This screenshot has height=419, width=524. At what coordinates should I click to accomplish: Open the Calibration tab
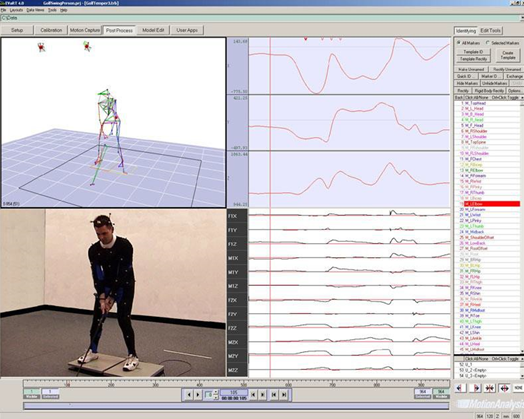tap(51, 30)
